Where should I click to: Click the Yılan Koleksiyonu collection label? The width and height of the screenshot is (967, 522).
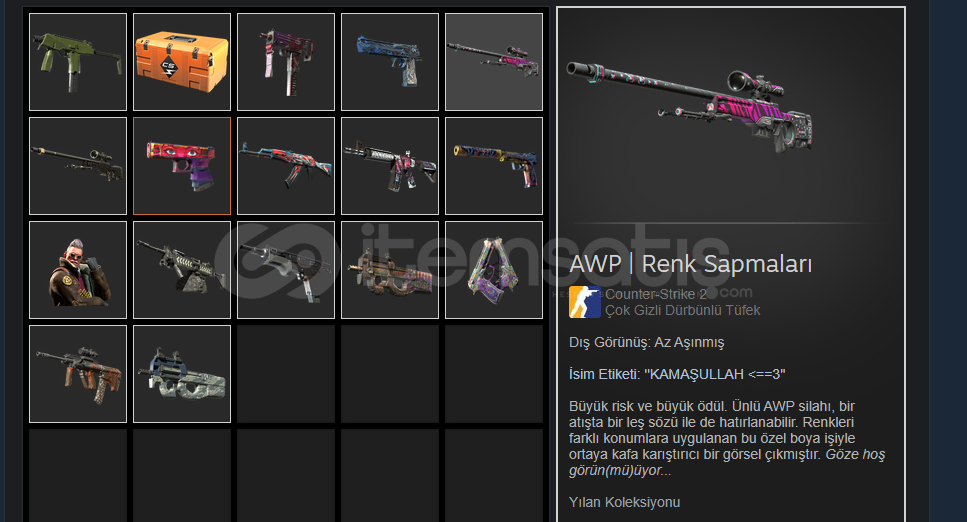click(x=624, y=502)
